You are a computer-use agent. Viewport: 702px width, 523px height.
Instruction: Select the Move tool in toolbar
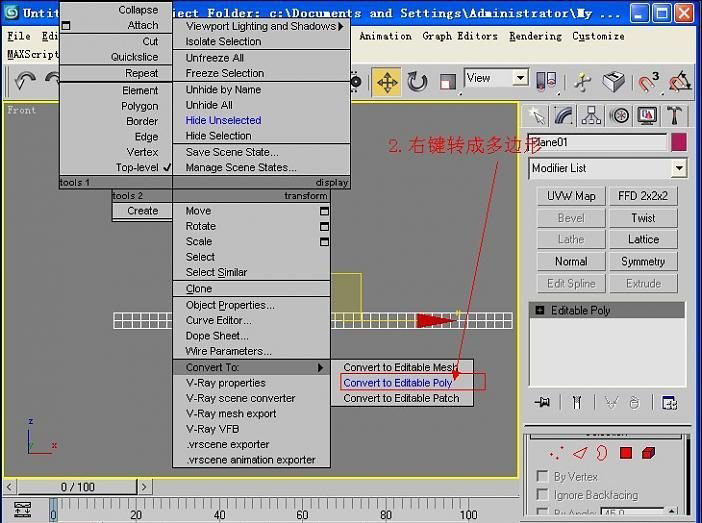tap(387, 81)
